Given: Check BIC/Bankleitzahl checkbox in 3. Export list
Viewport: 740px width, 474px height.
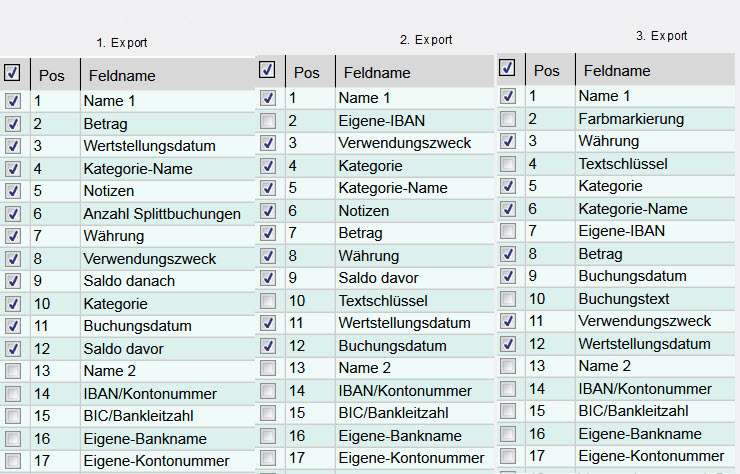Looking at the screenshot, I should point(508,411).
